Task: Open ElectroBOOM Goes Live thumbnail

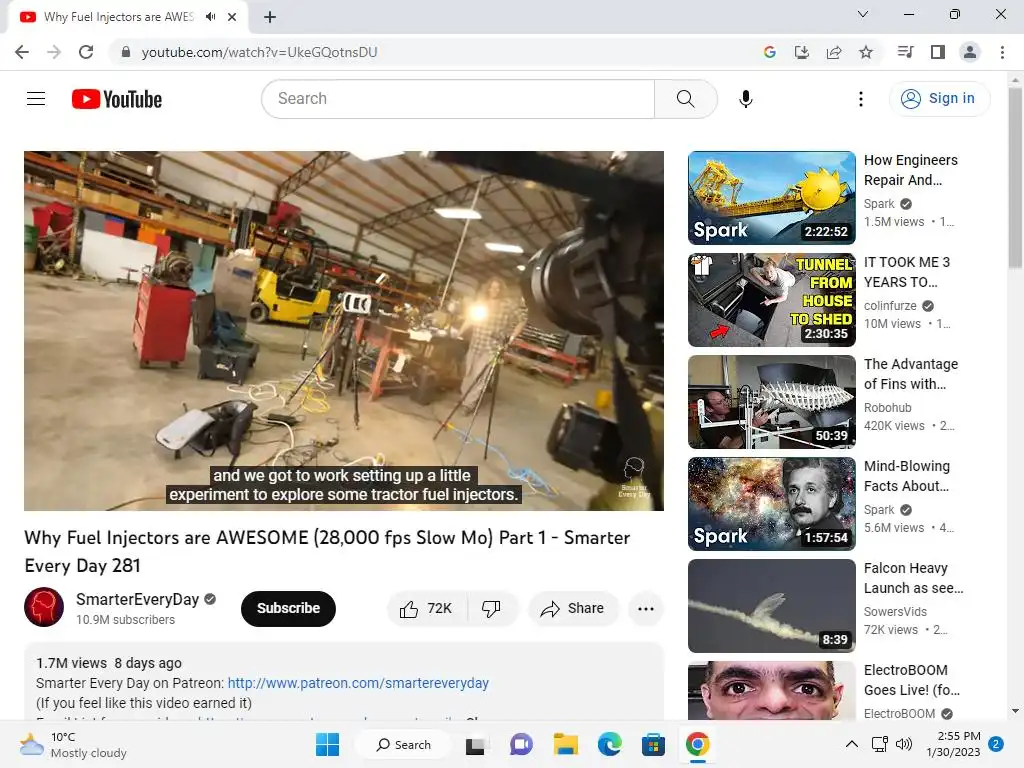Action: tap(771, 690)
